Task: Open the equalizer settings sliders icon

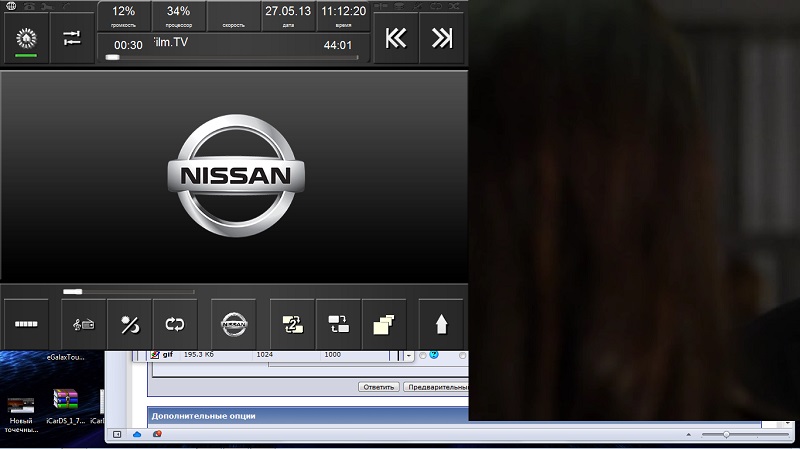Action: 71,38
